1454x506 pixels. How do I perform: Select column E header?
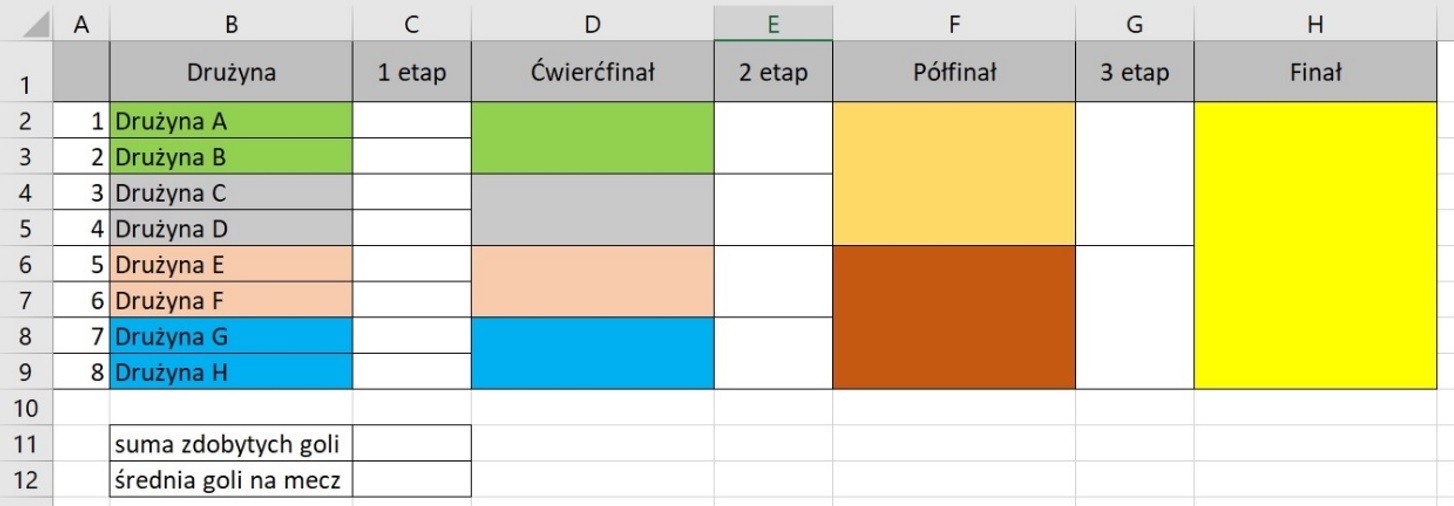pos(773,26)
